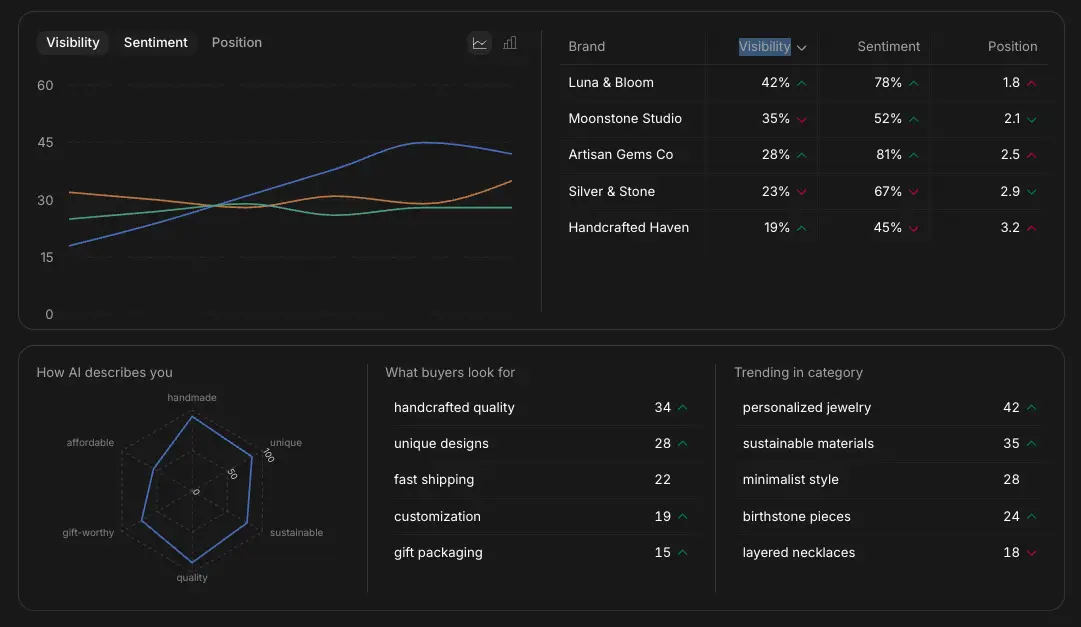Open the Artisan Gems Co row

pyautogui.click(x=621, y=155)
